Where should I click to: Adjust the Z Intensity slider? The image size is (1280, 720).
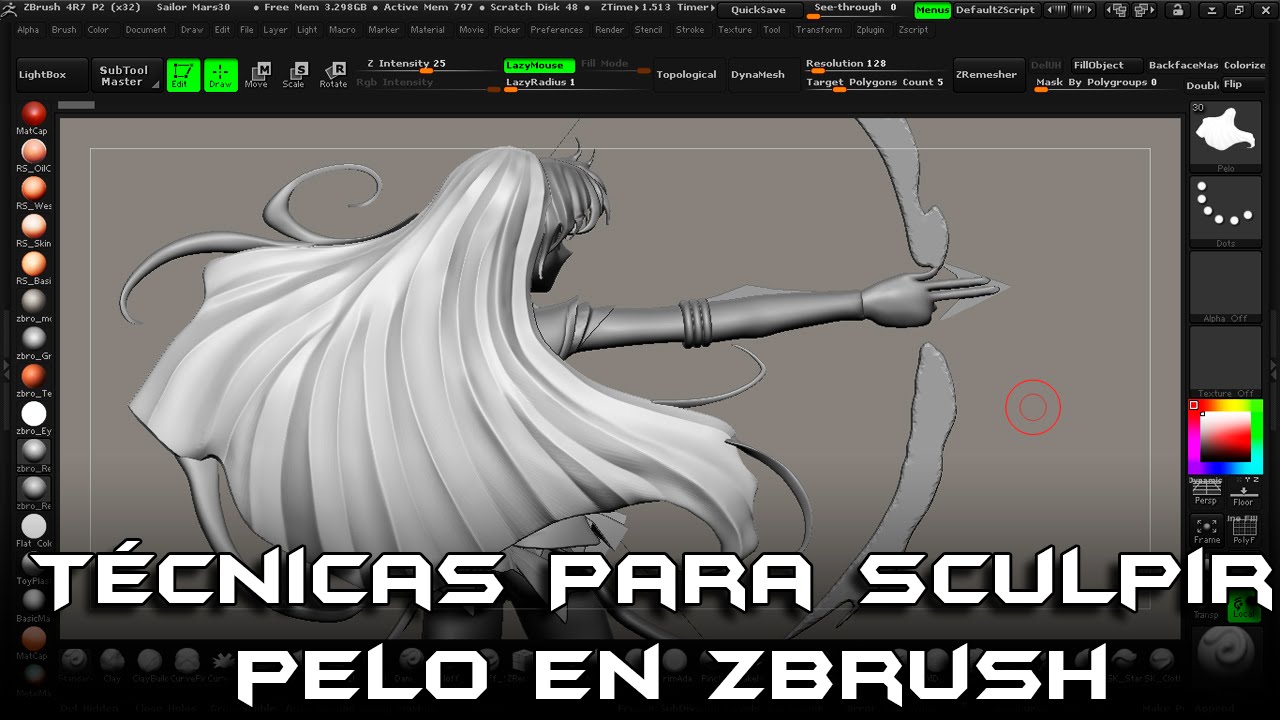tap(427, 65)
